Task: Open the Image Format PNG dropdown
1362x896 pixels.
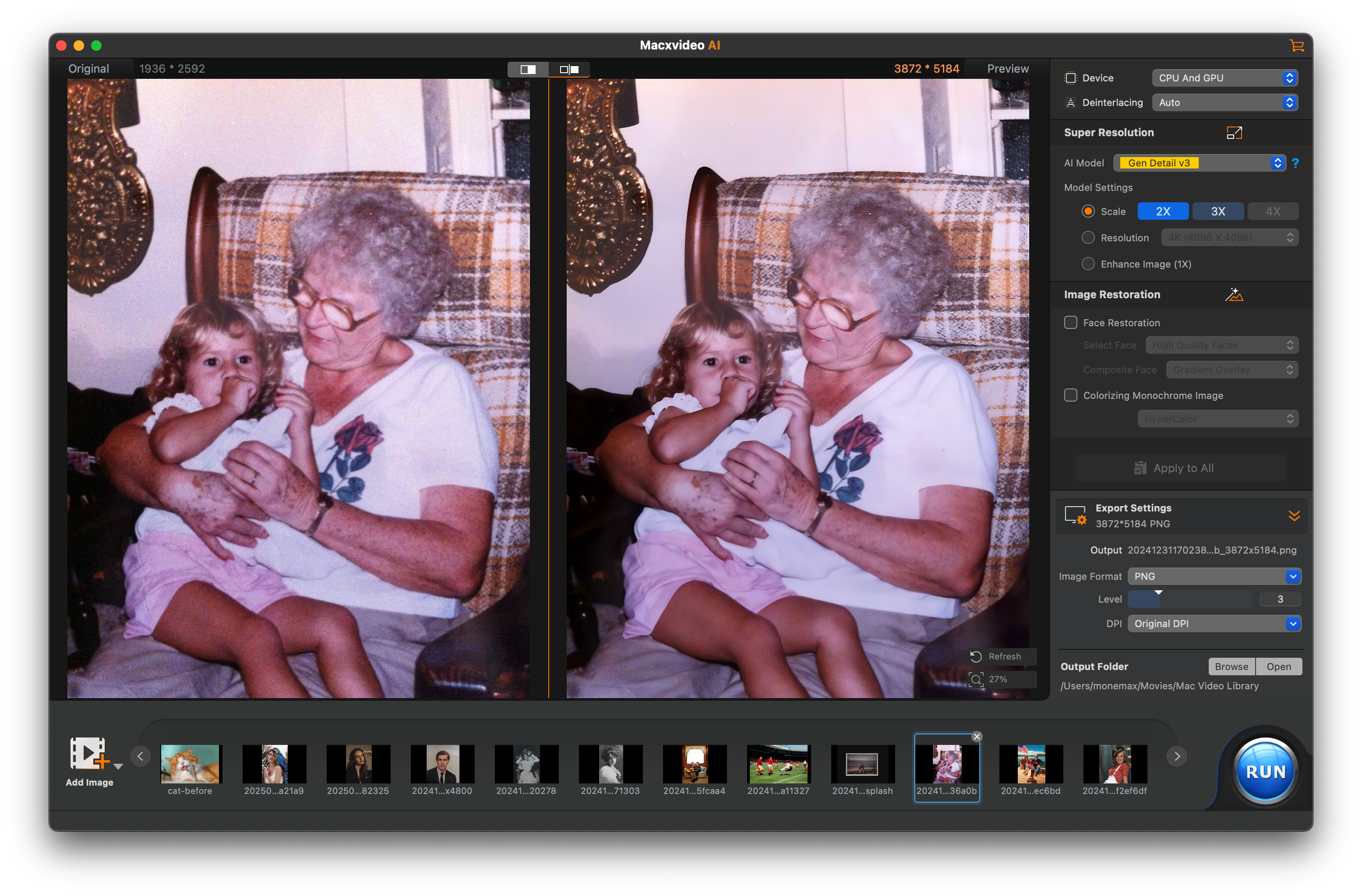Action: (1214, 576)
